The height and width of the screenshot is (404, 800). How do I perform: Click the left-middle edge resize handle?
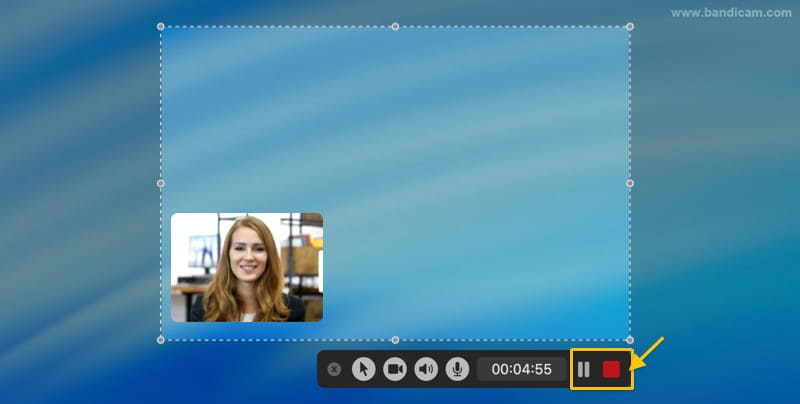[x=161, y=183]
